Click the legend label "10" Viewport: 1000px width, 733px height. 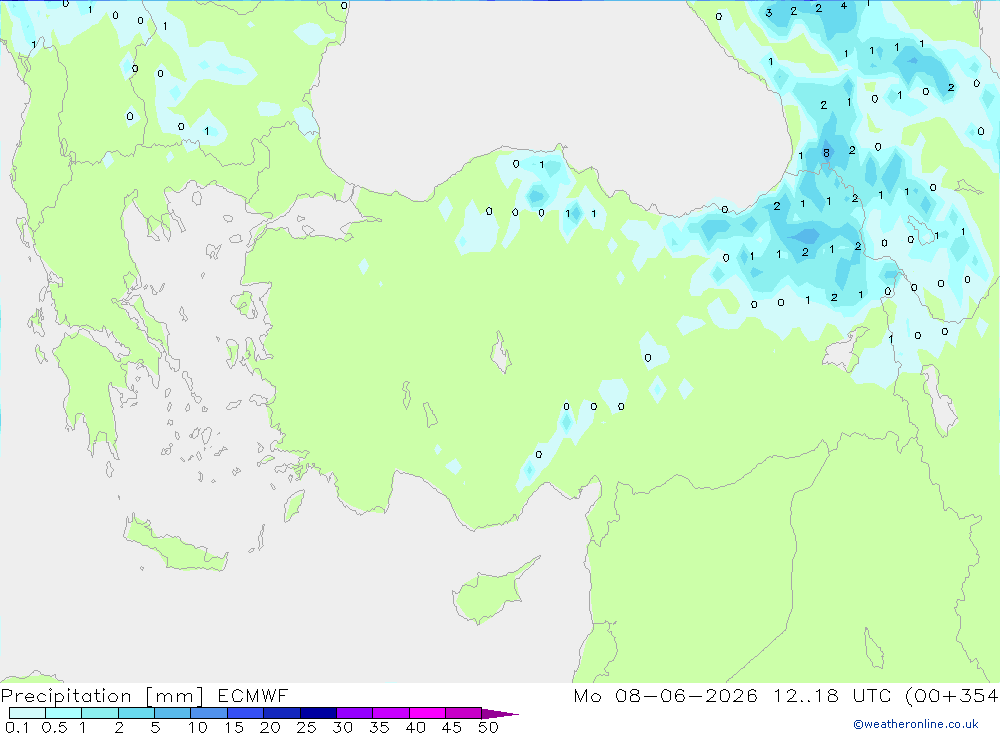tap(198, 727)
